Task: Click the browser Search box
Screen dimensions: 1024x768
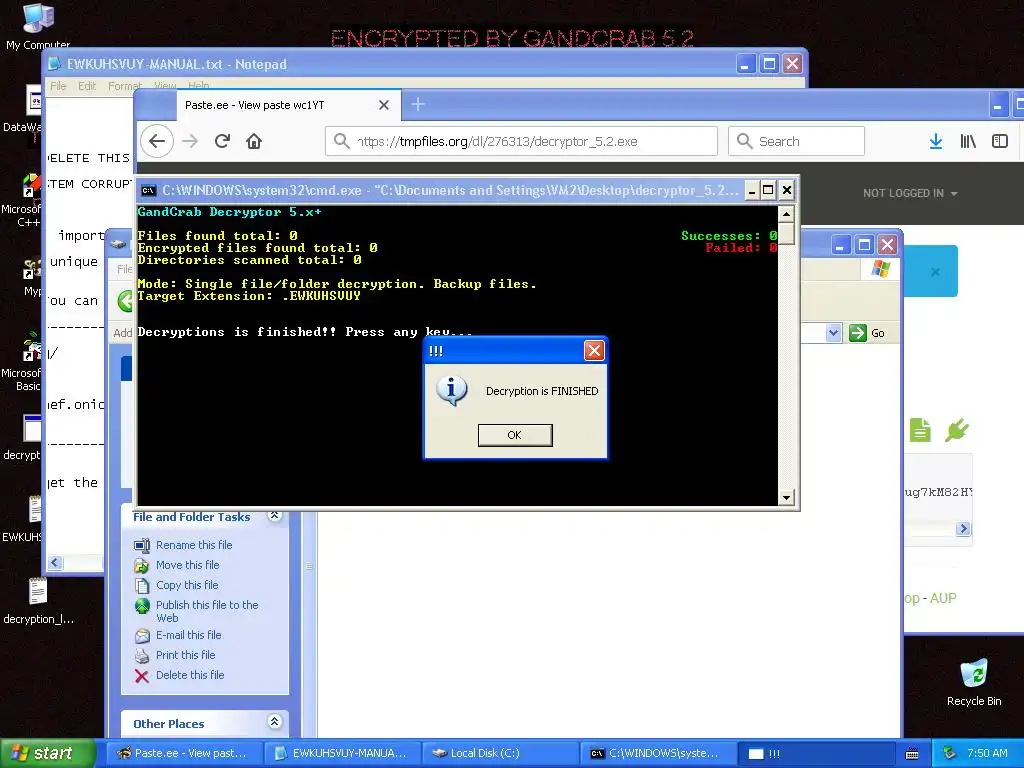Action: (x=796, y=141)
